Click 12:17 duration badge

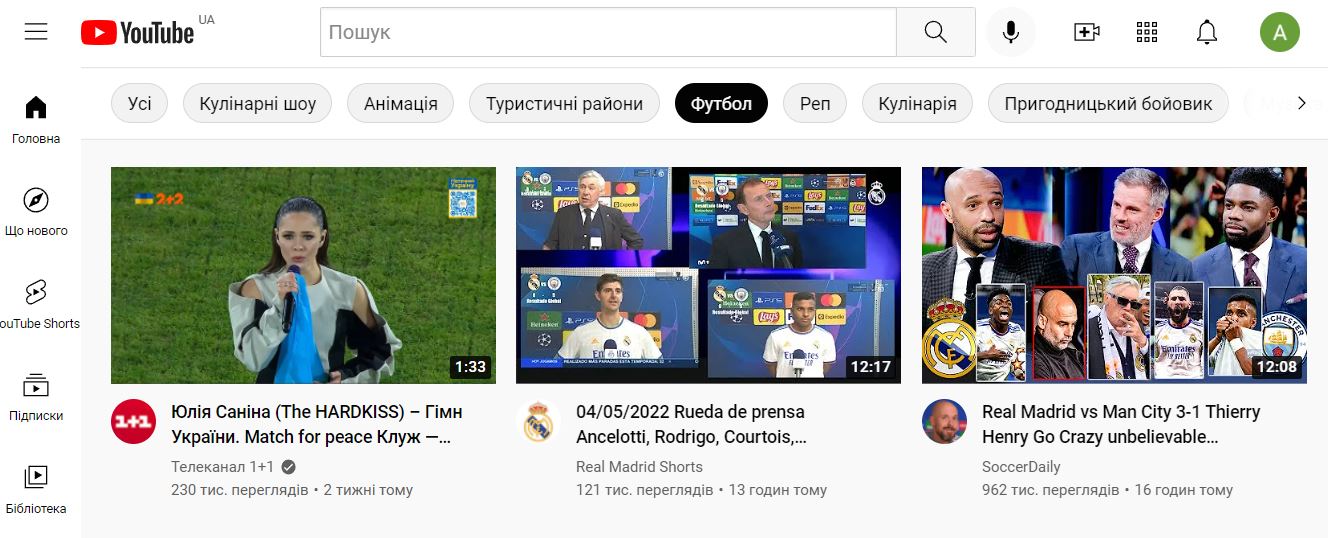pyautogui.click(x=871, y=367)
